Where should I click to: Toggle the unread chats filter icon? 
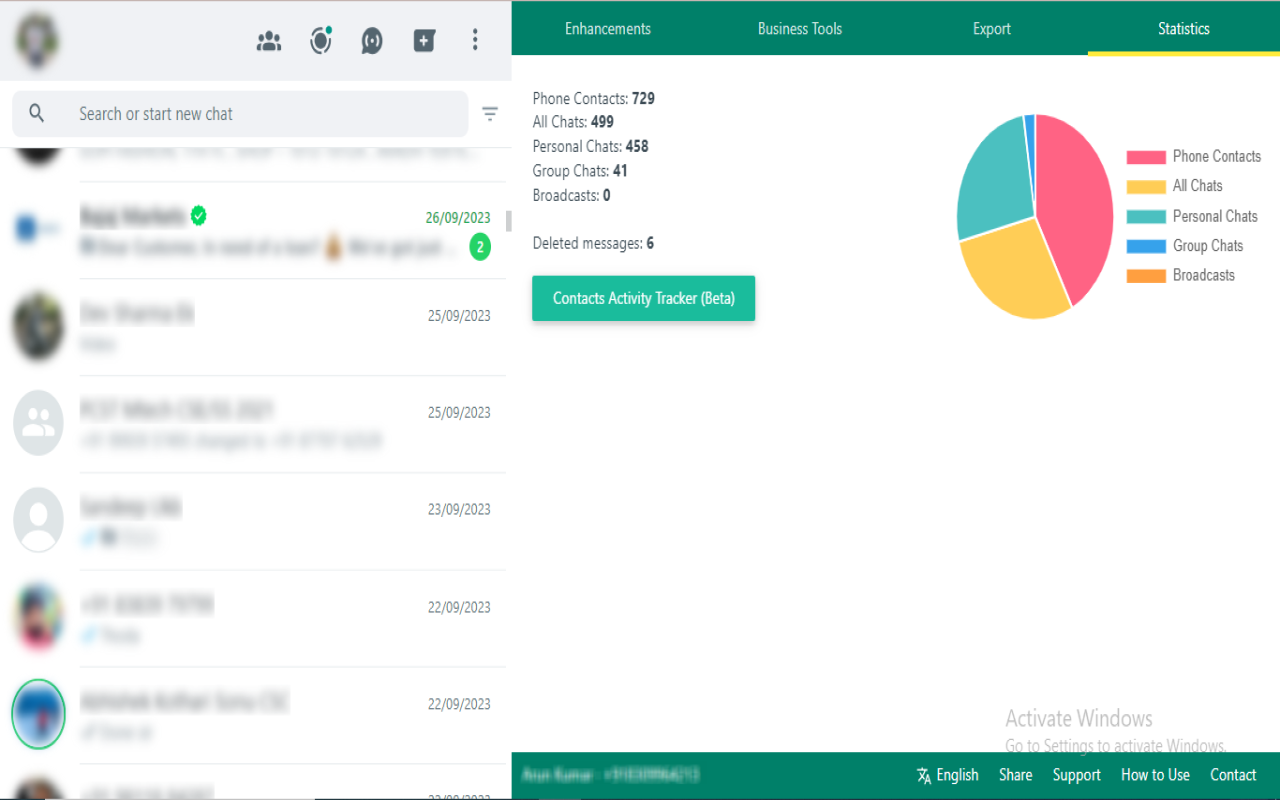(x=490, y=114)
